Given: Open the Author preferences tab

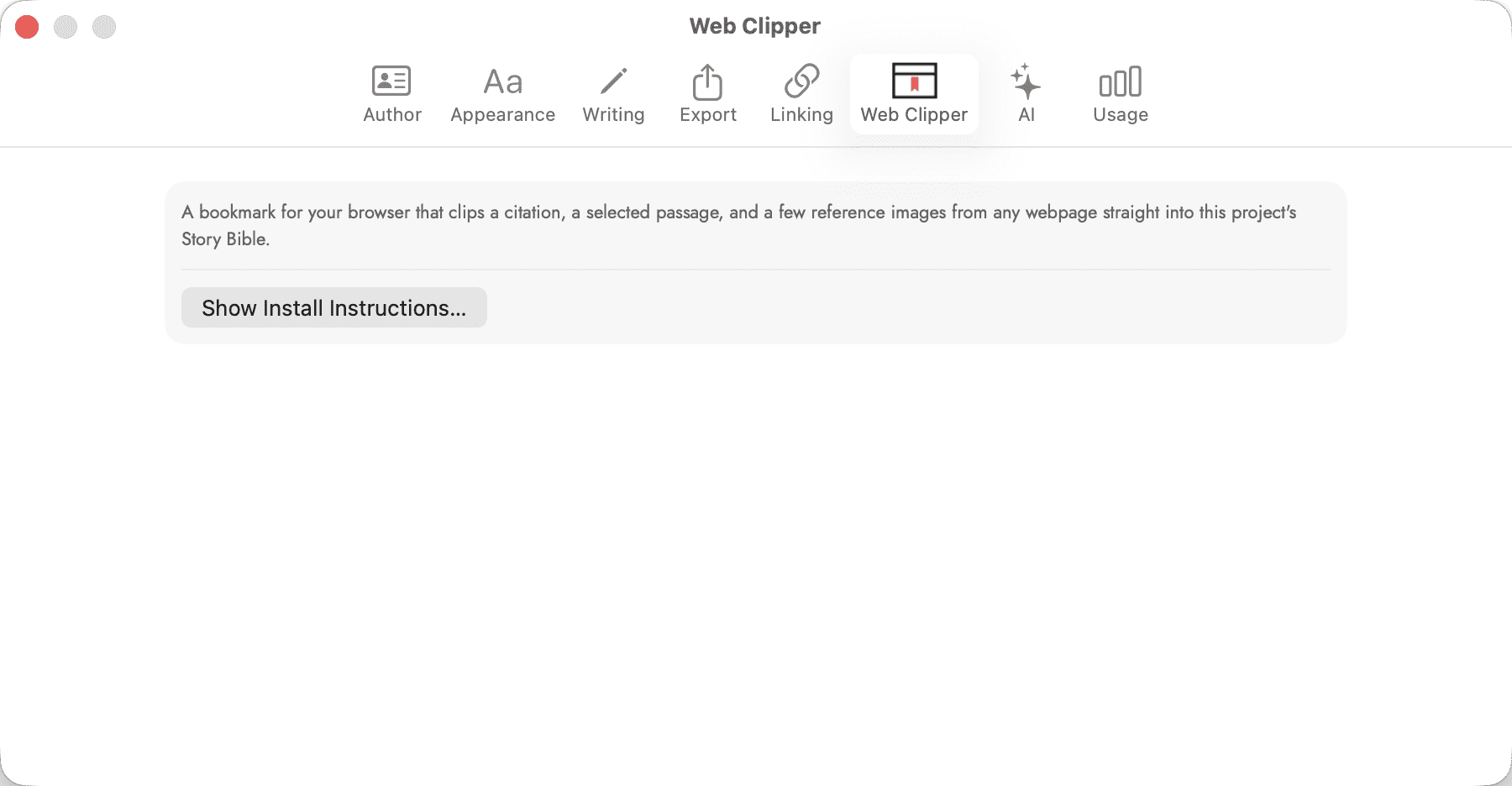Looking at the screenshot, I should tap(391, 94).
